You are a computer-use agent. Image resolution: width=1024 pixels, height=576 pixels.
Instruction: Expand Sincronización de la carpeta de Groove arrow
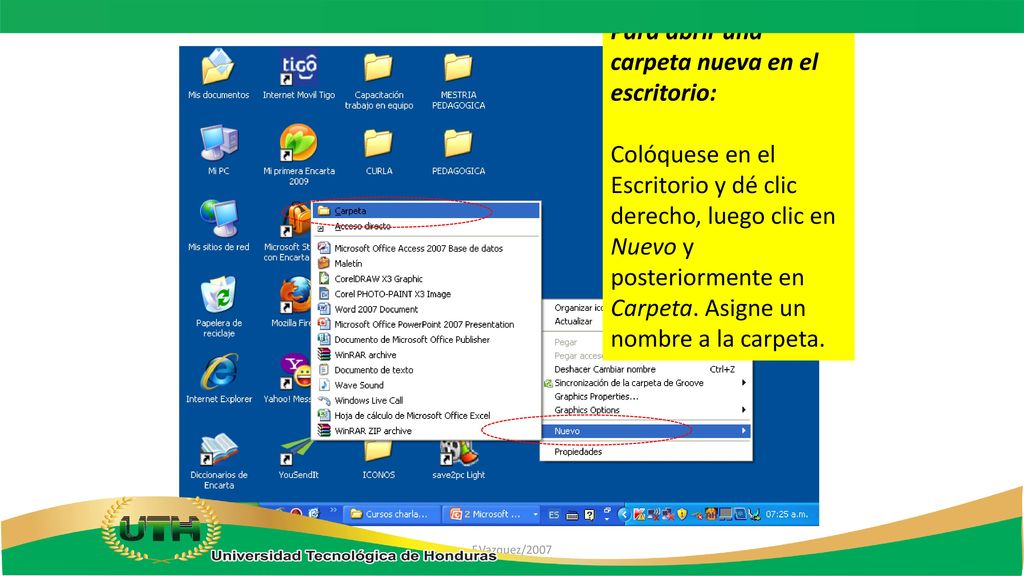(x=743, y=383)
